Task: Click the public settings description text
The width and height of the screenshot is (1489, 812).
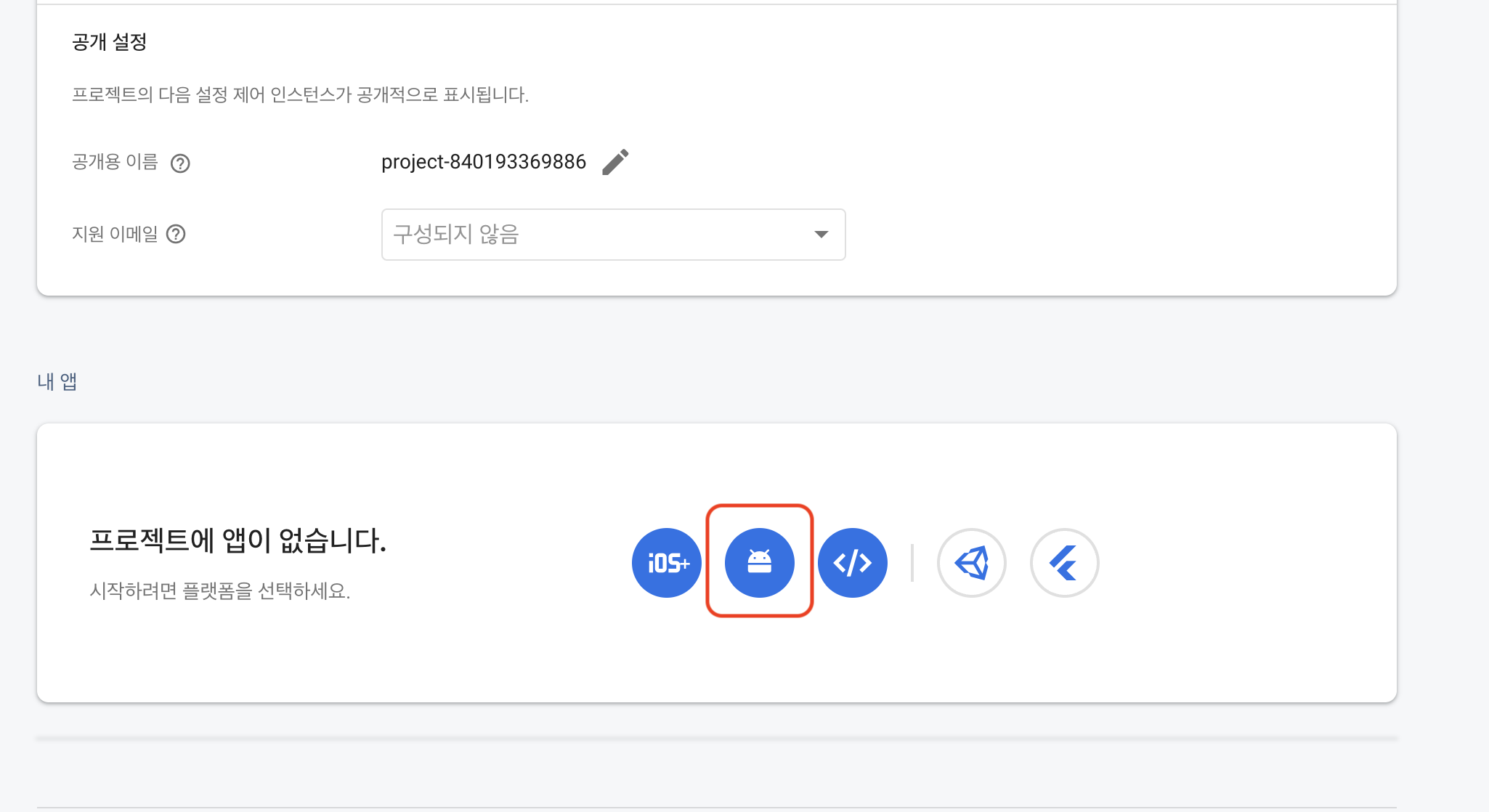Action: point(300,95)
